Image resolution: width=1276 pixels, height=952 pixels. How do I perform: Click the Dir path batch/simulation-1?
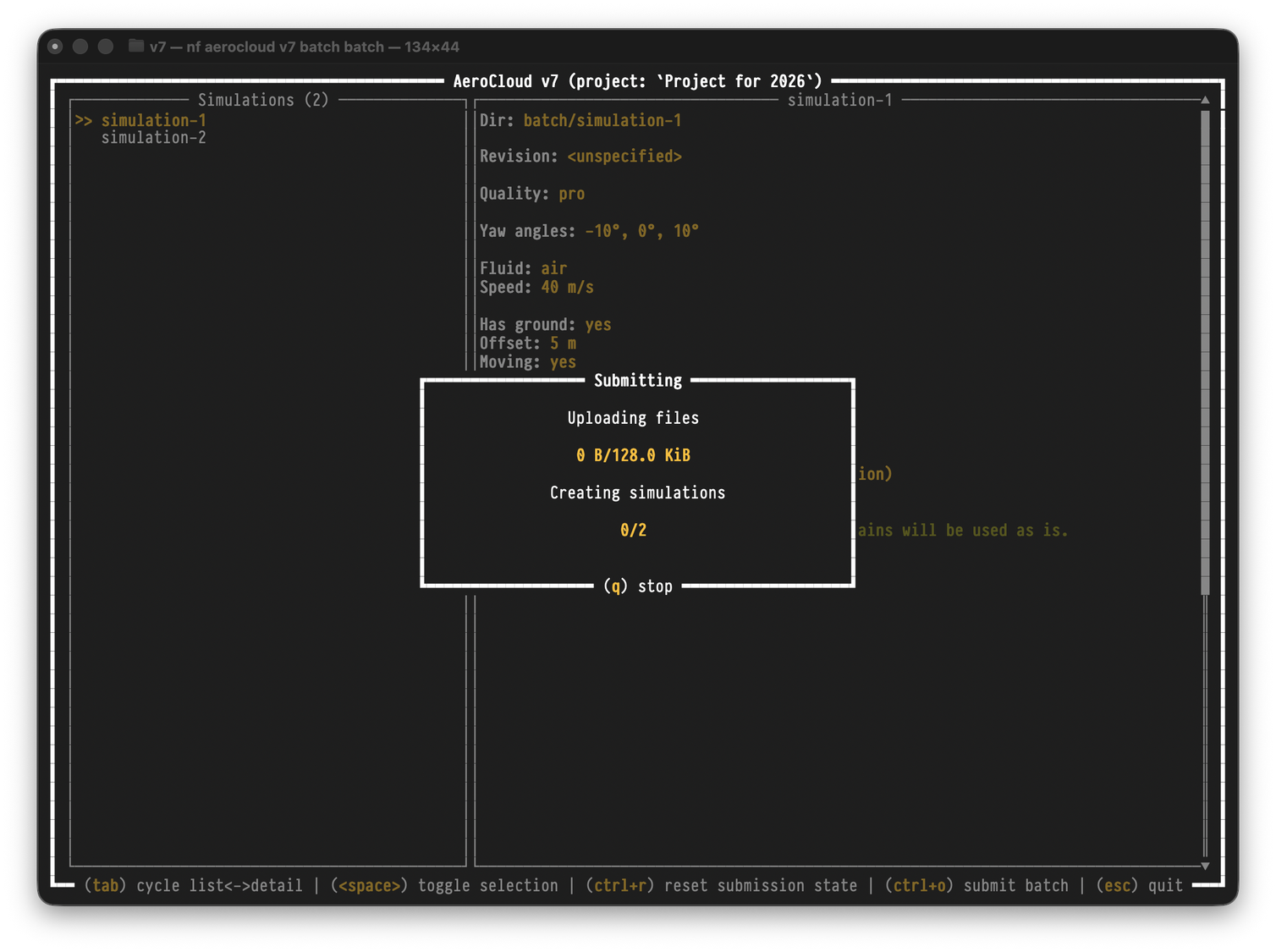click(602, 120)
